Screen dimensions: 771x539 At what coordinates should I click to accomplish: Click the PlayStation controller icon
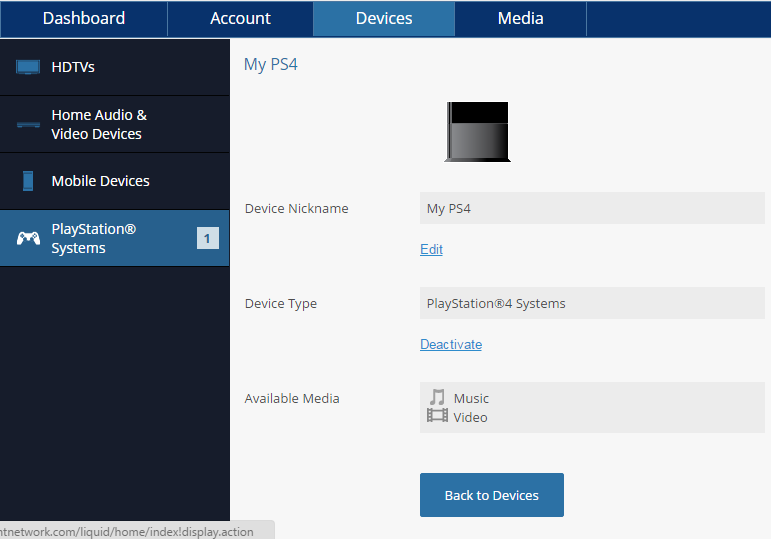pos(29,239)
